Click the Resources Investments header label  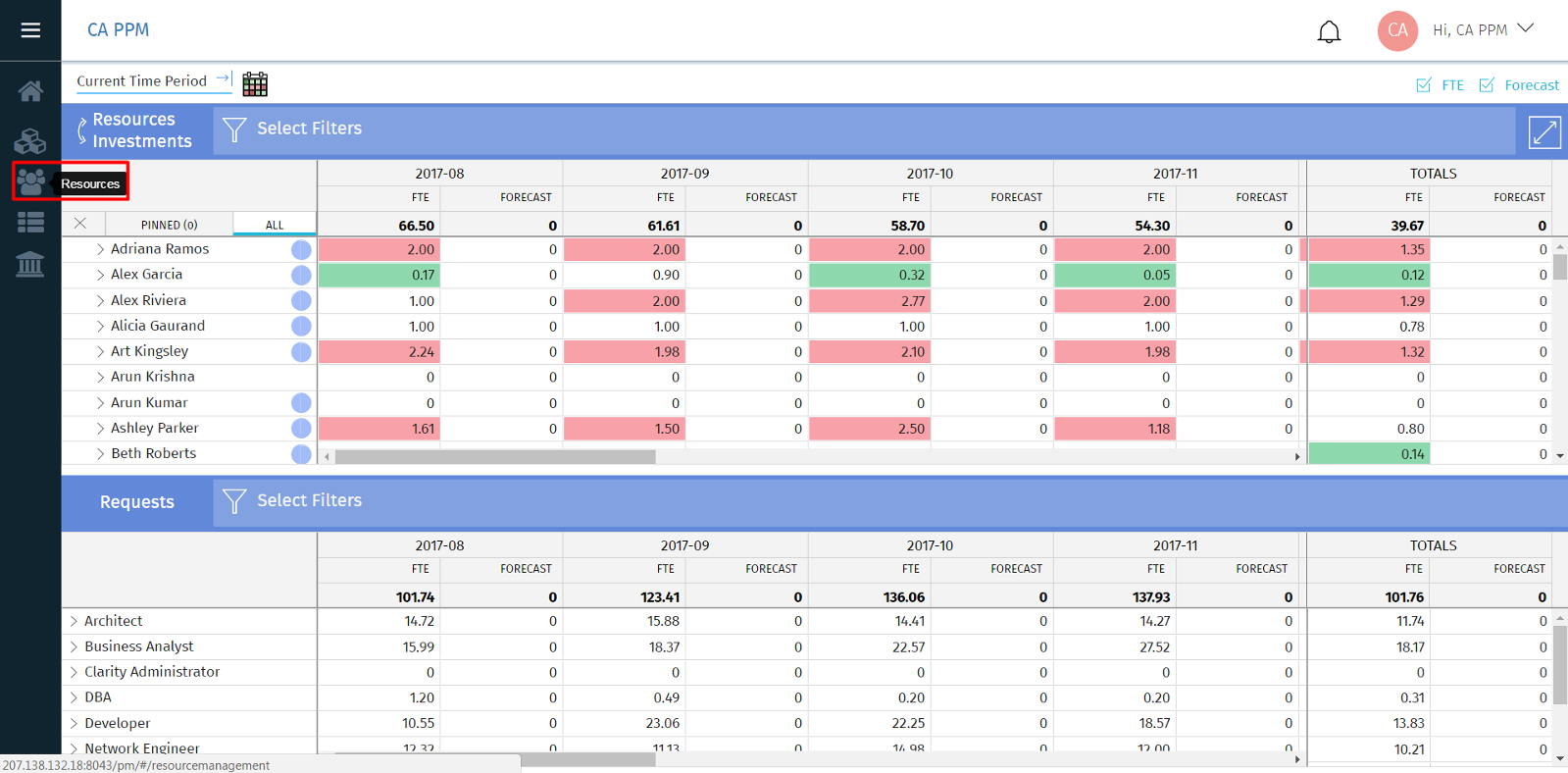click(142, 130)
